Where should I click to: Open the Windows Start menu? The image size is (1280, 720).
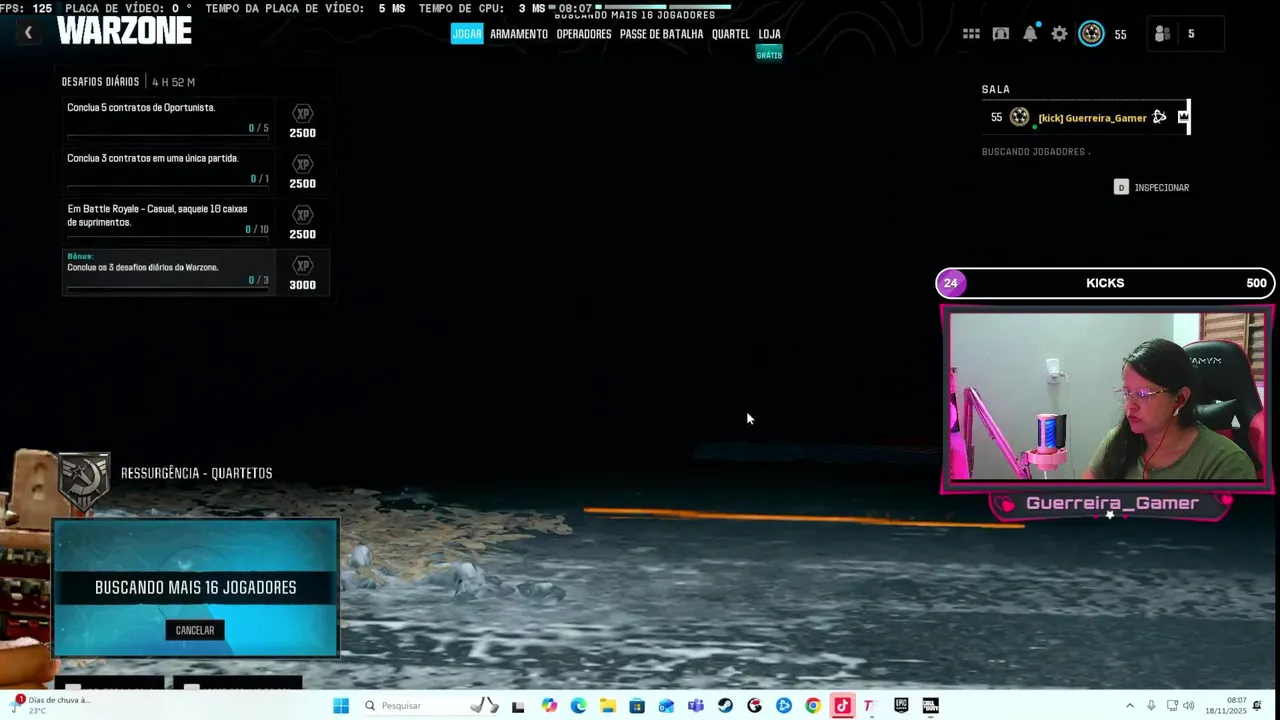341,706
